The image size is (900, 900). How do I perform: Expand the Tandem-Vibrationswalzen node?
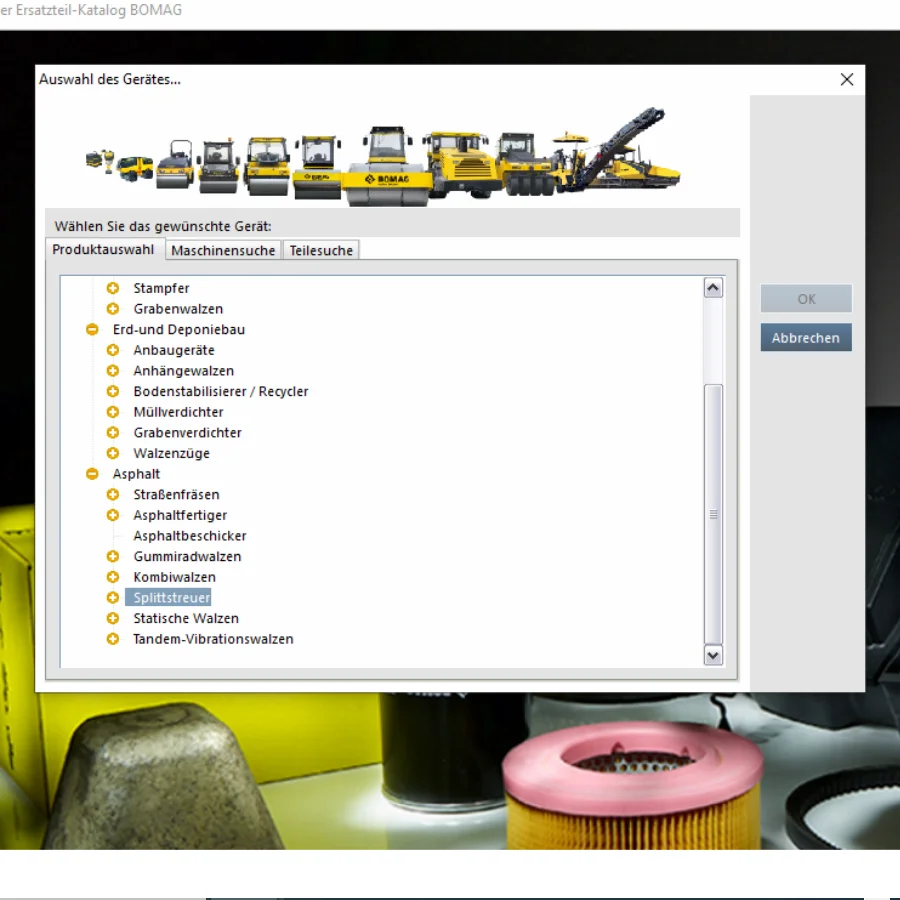point(113,639)
